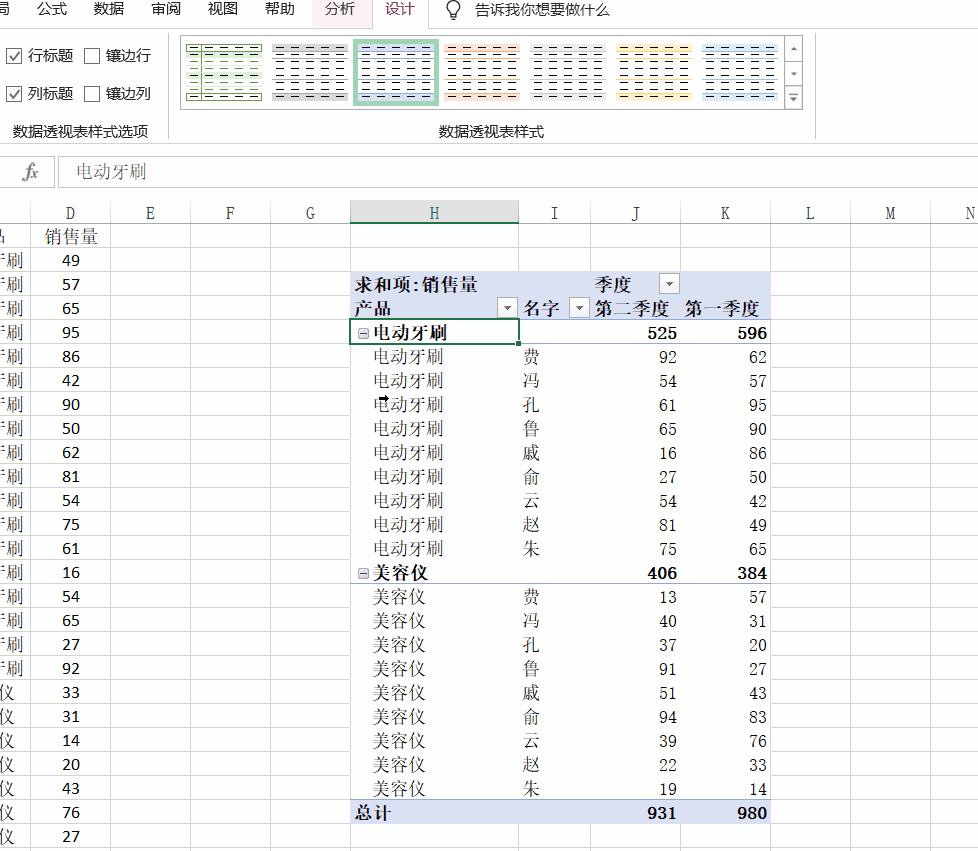Disable the 行标题 checkbox
This screenshot has width=978, height=851.
click(x=14, y=56)
